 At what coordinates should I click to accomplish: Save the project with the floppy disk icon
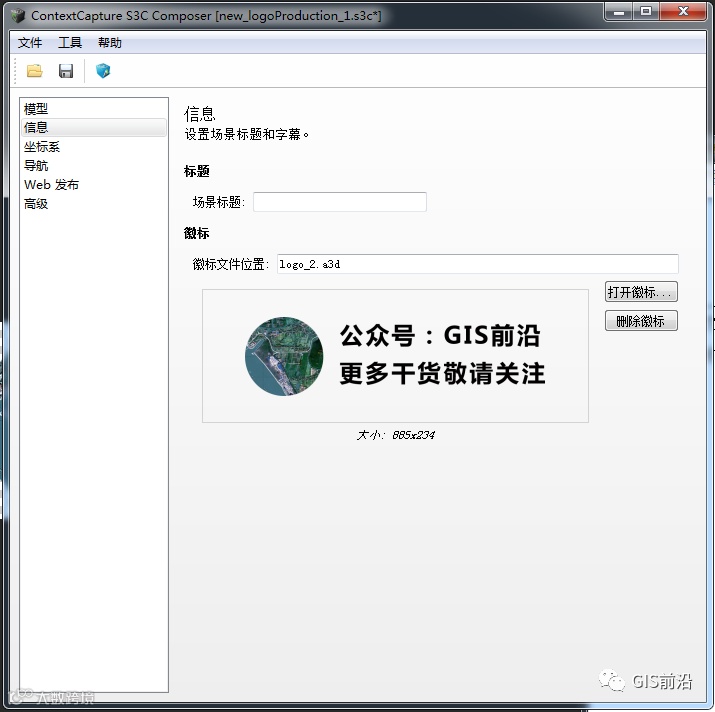(66, 71)
